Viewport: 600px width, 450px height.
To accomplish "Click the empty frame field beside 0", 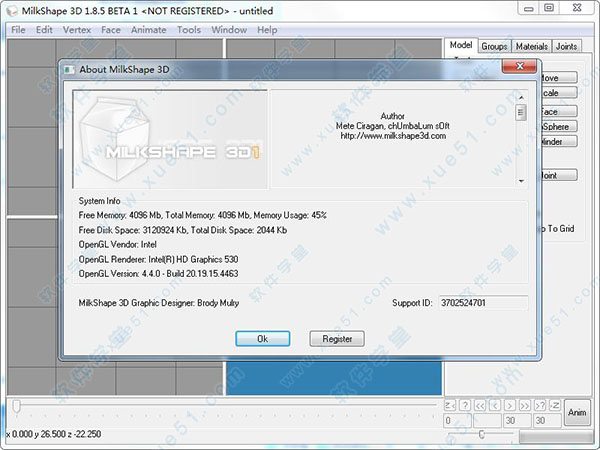I will (x=487, y=421).
